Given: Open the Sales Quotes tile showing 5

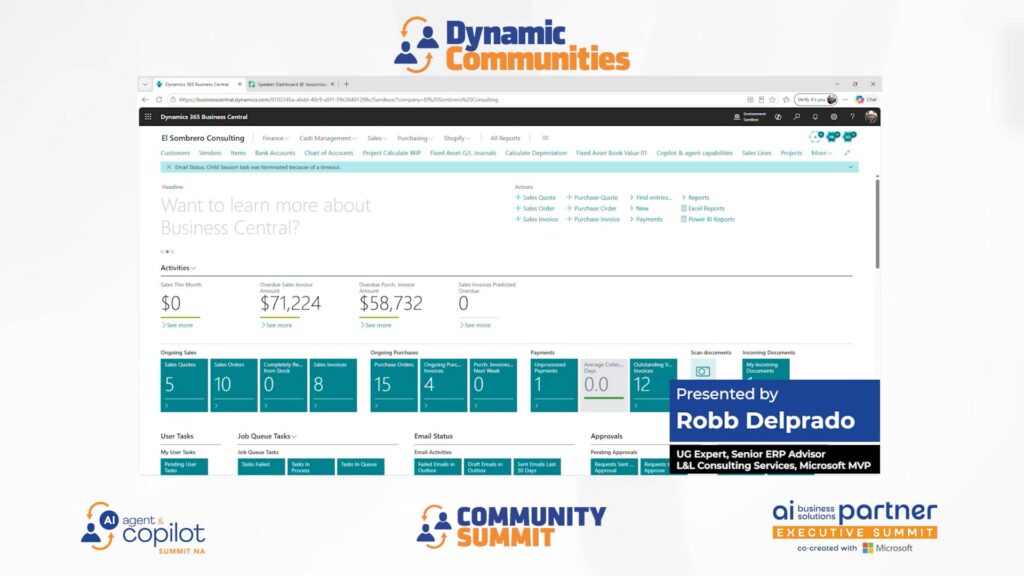Looking at the screenshot, I should point(184,385).
